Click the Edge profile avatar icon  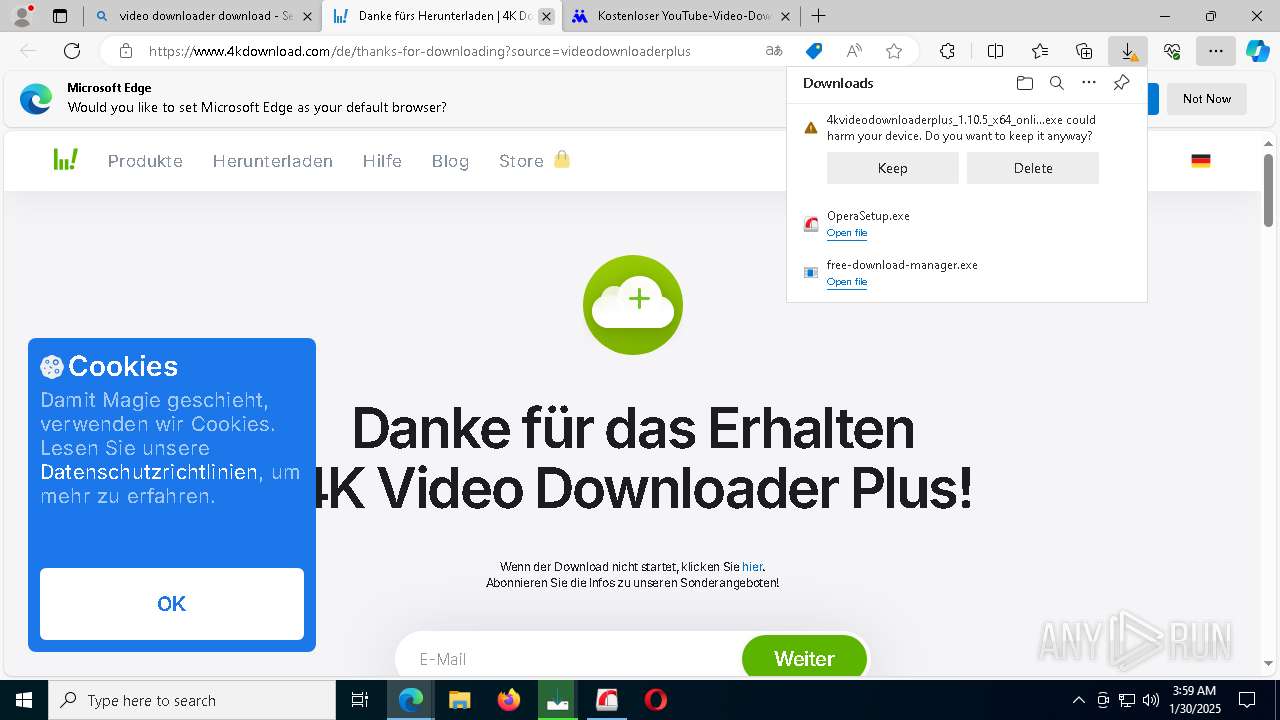coord(21,15)
